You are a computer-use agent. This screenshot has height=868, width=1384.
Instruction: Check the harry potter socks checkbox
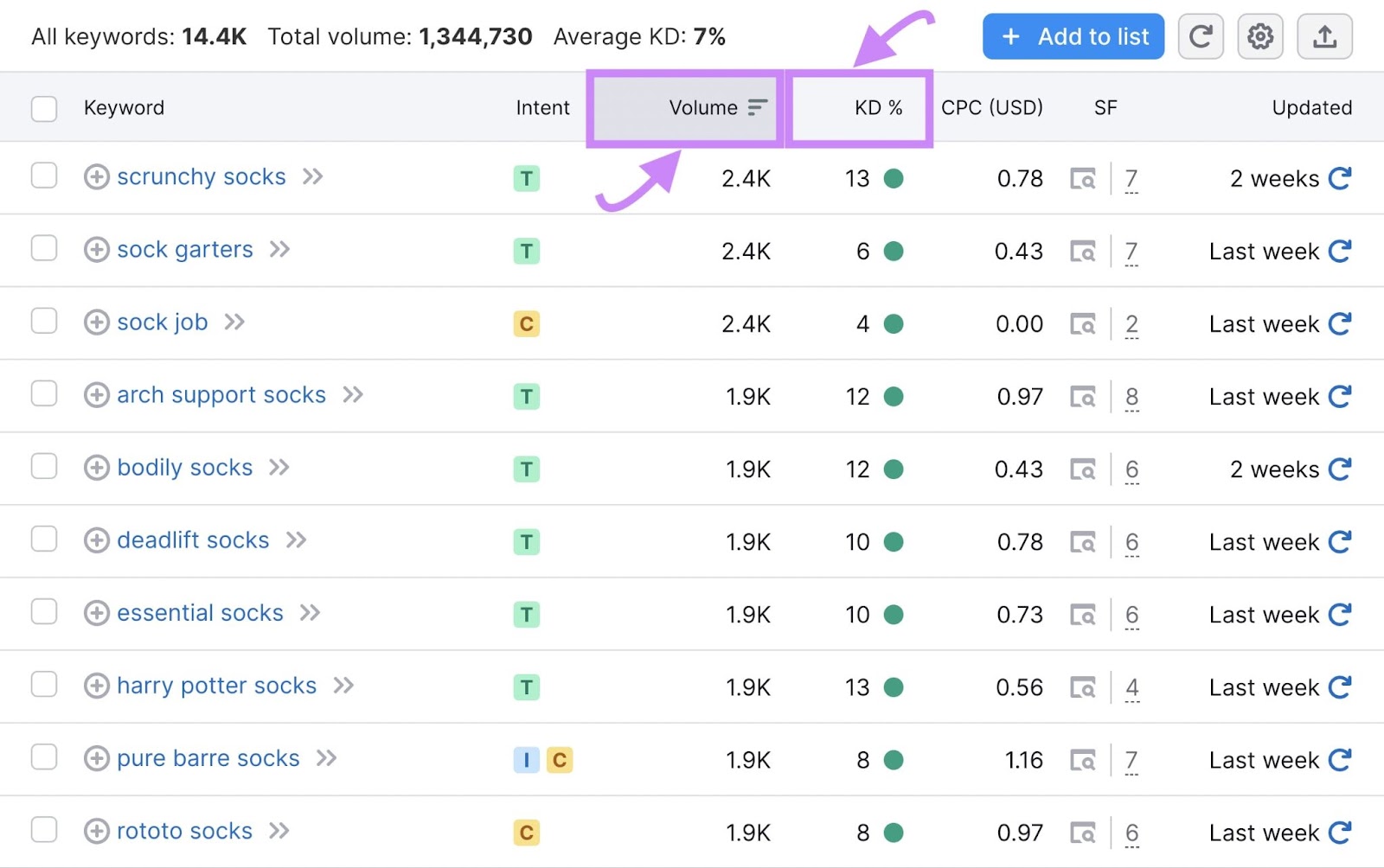pyautogui.click(x=44, y=684)
